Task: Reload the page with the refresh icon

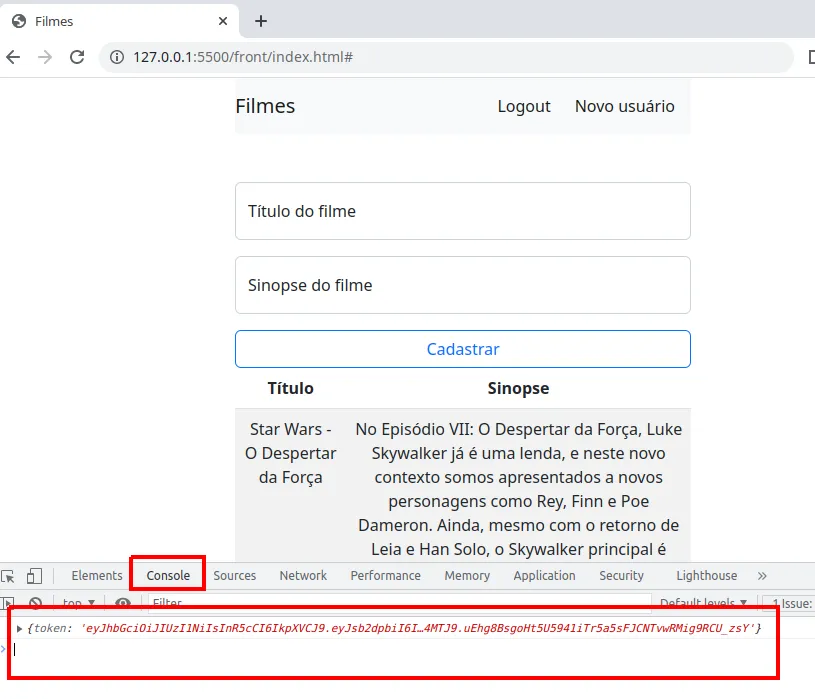Action: (x=77, y=57)
